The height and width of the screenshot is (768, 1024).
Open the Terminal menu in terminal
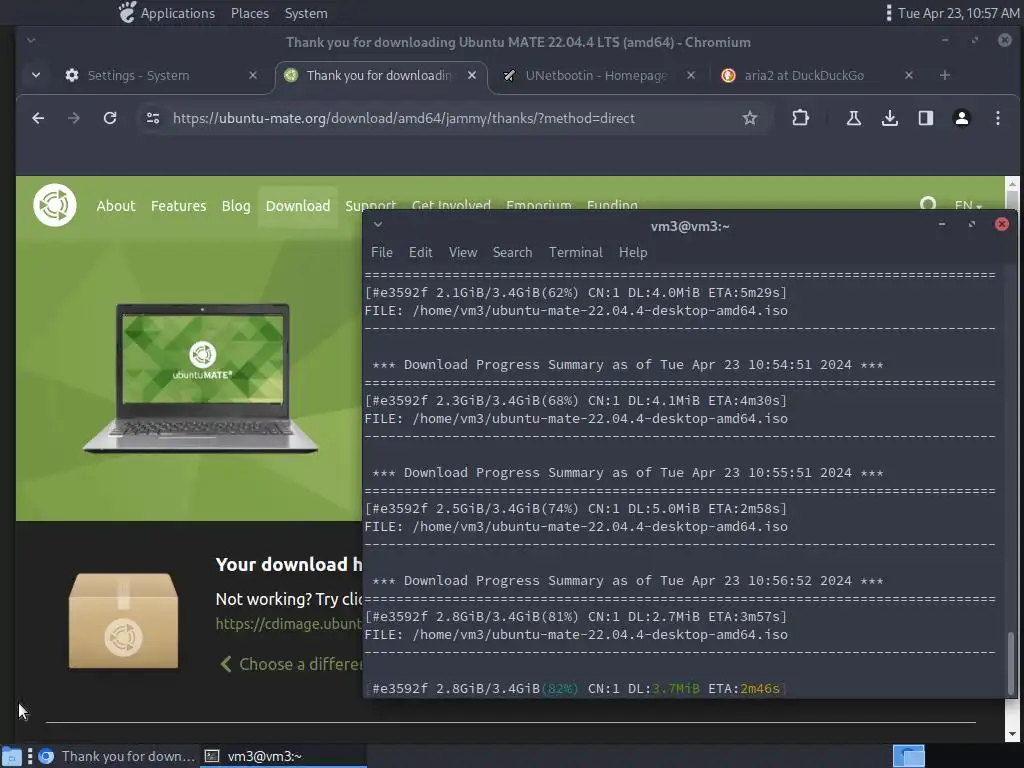(x=575, y=252)
